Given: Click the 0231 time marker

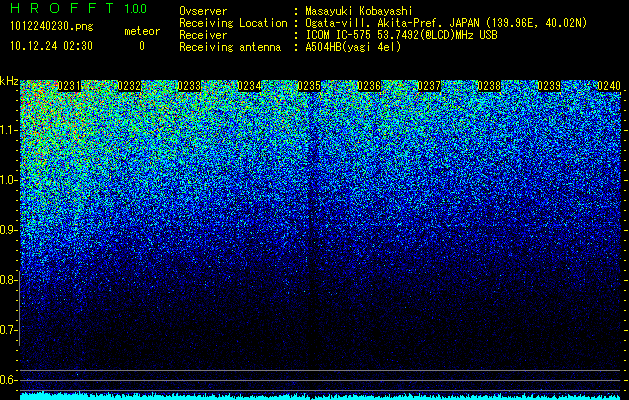Looking at the screenshot, I should (x=69, y=86).
